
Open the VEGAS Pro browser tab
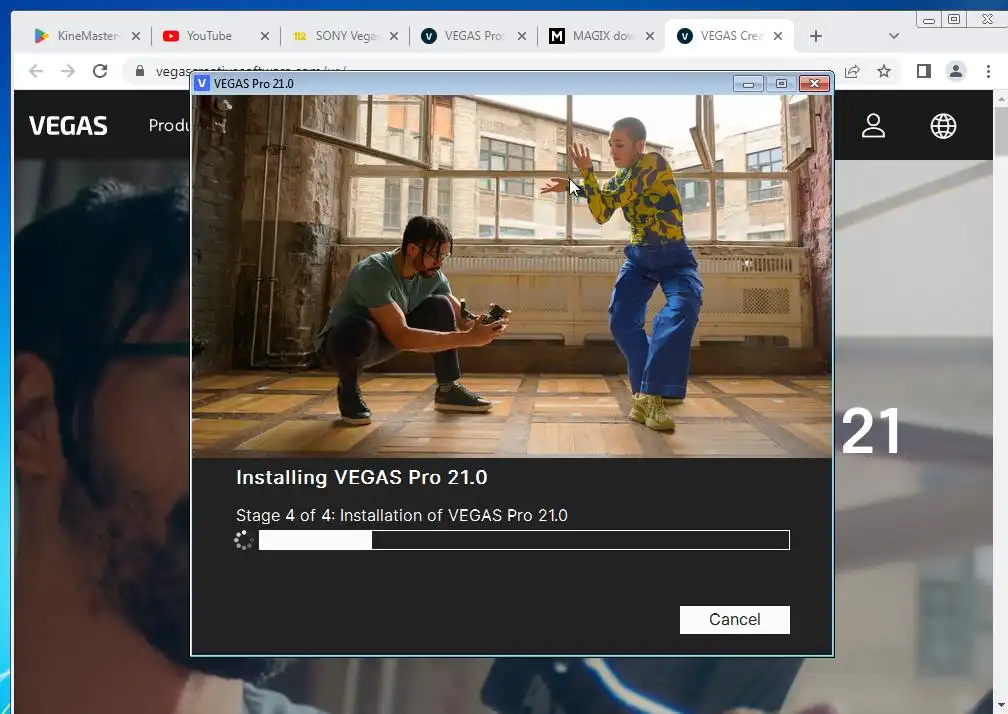474,36
